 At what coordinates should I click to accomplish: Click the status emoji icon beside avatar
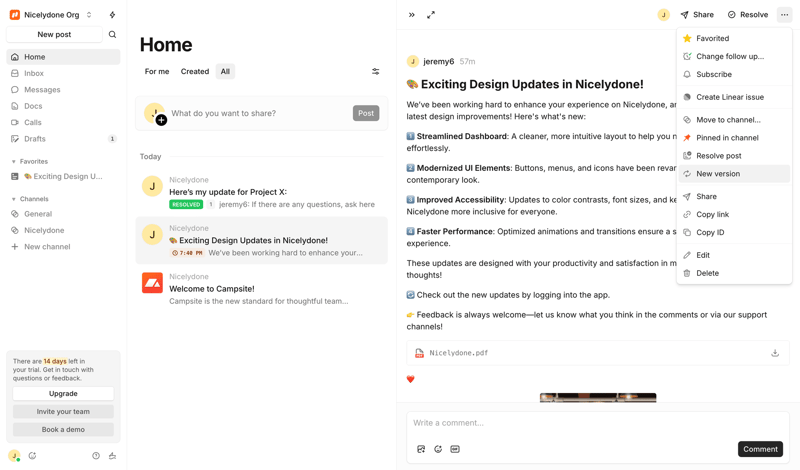coord(32,456)
